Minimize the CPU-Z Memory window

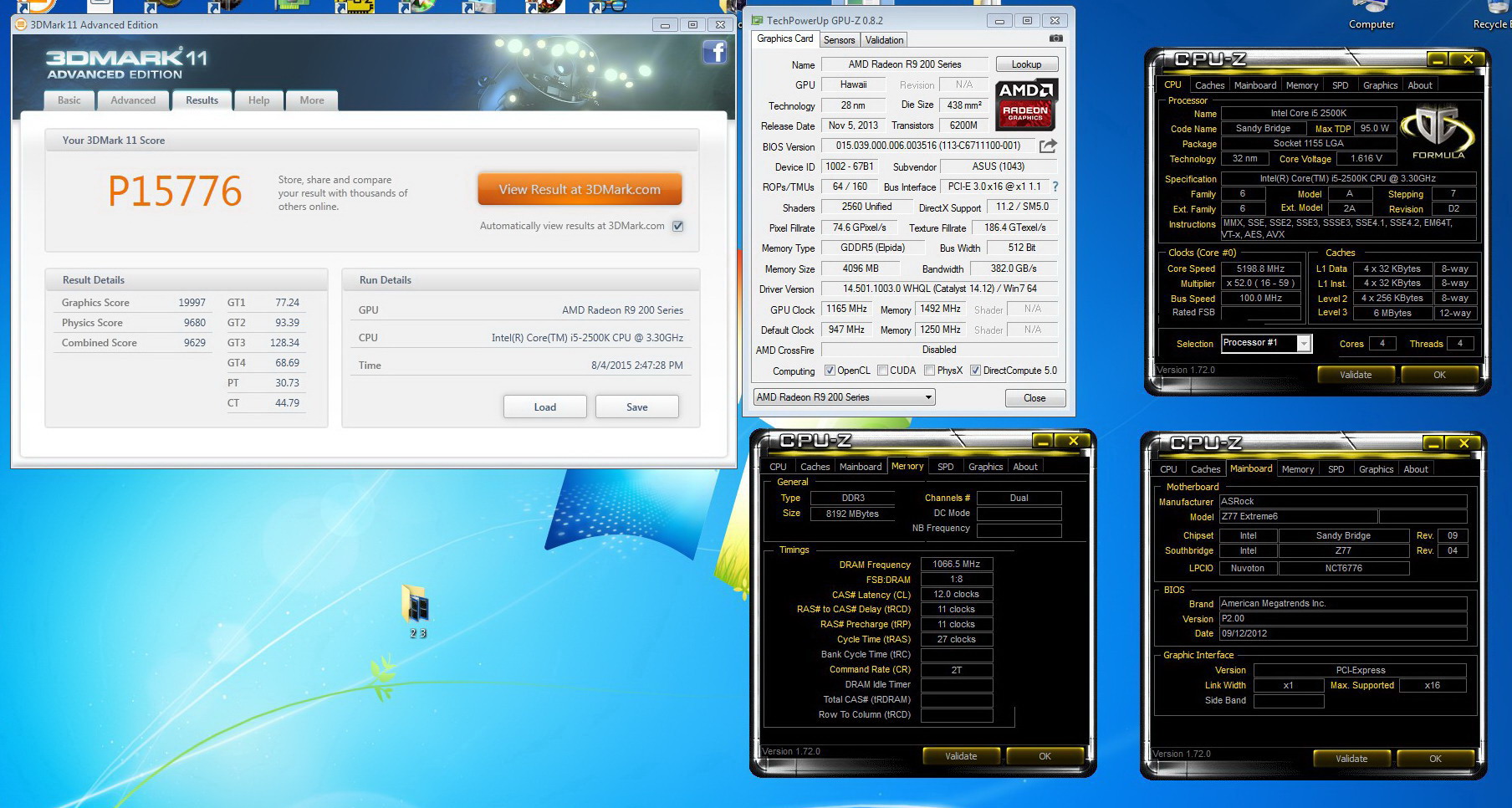(x=1043, y=441)
